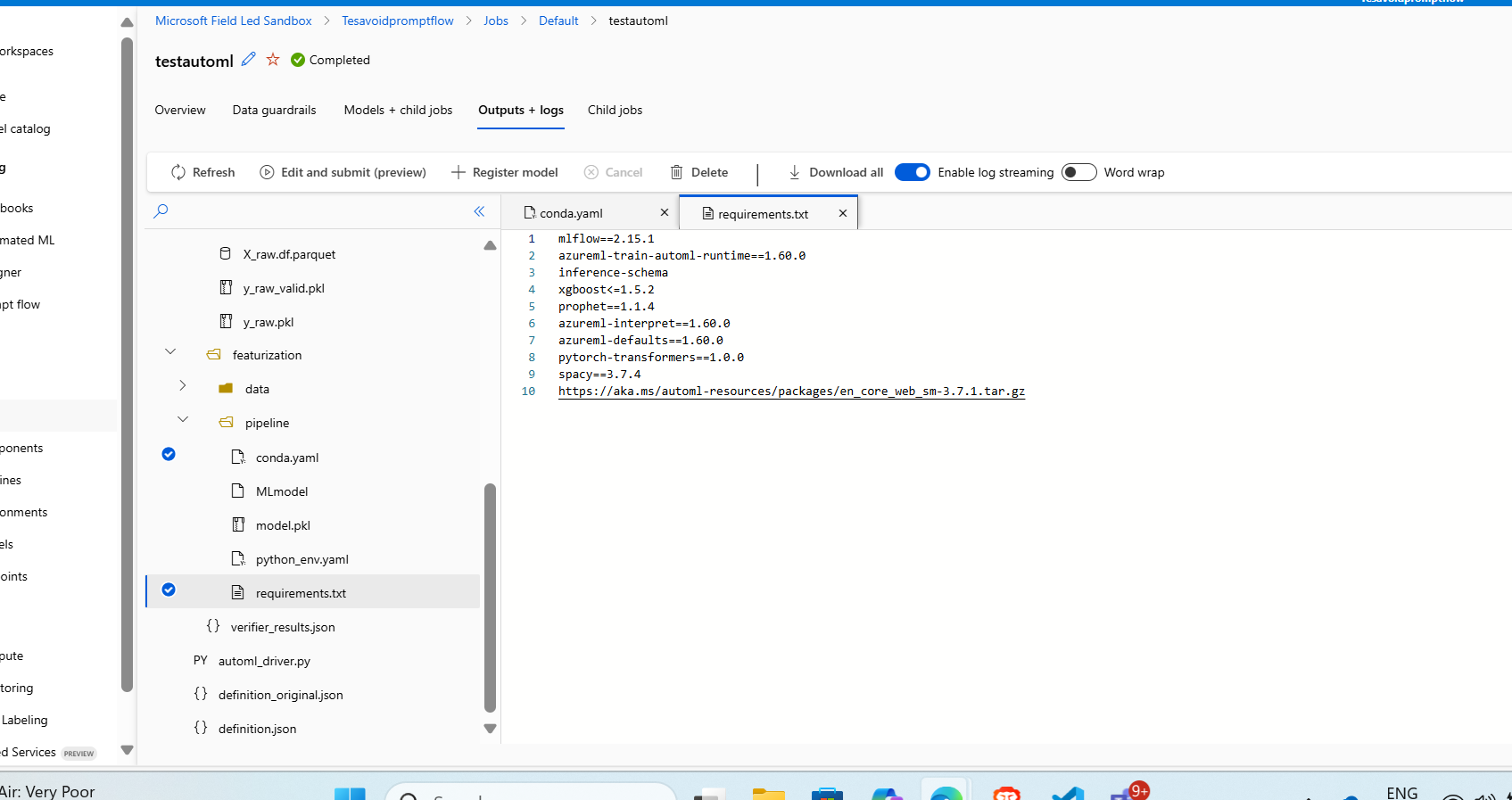The width and height of the screenshot is (1512, 800).
Task: Open the Jobs breadcrumb link
Action: click(x=496, y=21)
